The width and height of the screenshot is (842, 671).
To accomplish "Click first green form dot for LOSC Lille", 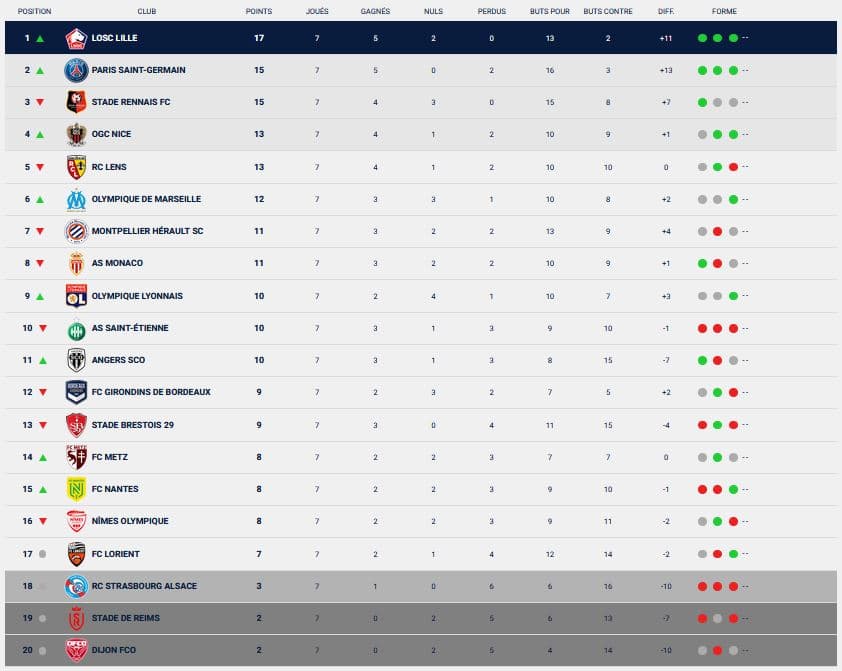I will (x=702, y=38).
